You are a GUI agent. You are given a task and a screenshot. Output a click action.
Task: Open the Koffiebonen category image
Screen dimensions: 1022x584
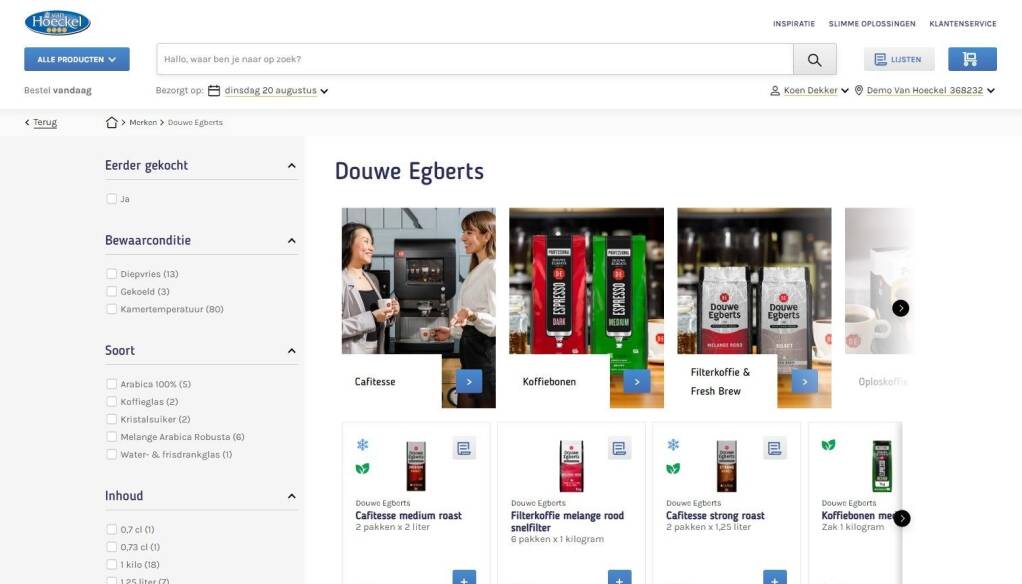tap(587, 281)
